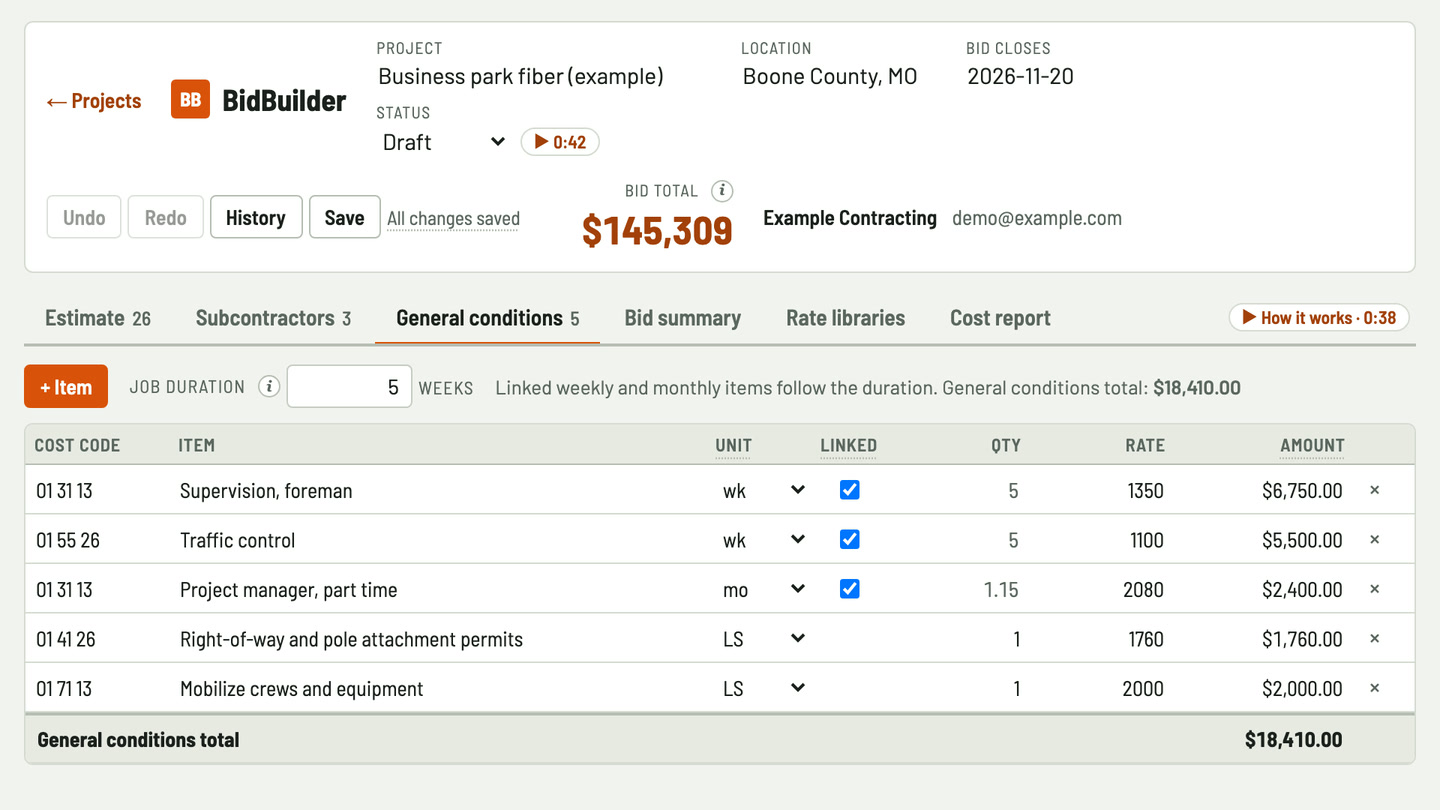This screenshot has width=1440, height=810.
Task: Remove the Mobilize crews and equipment row
Action: pos(1374,688)
